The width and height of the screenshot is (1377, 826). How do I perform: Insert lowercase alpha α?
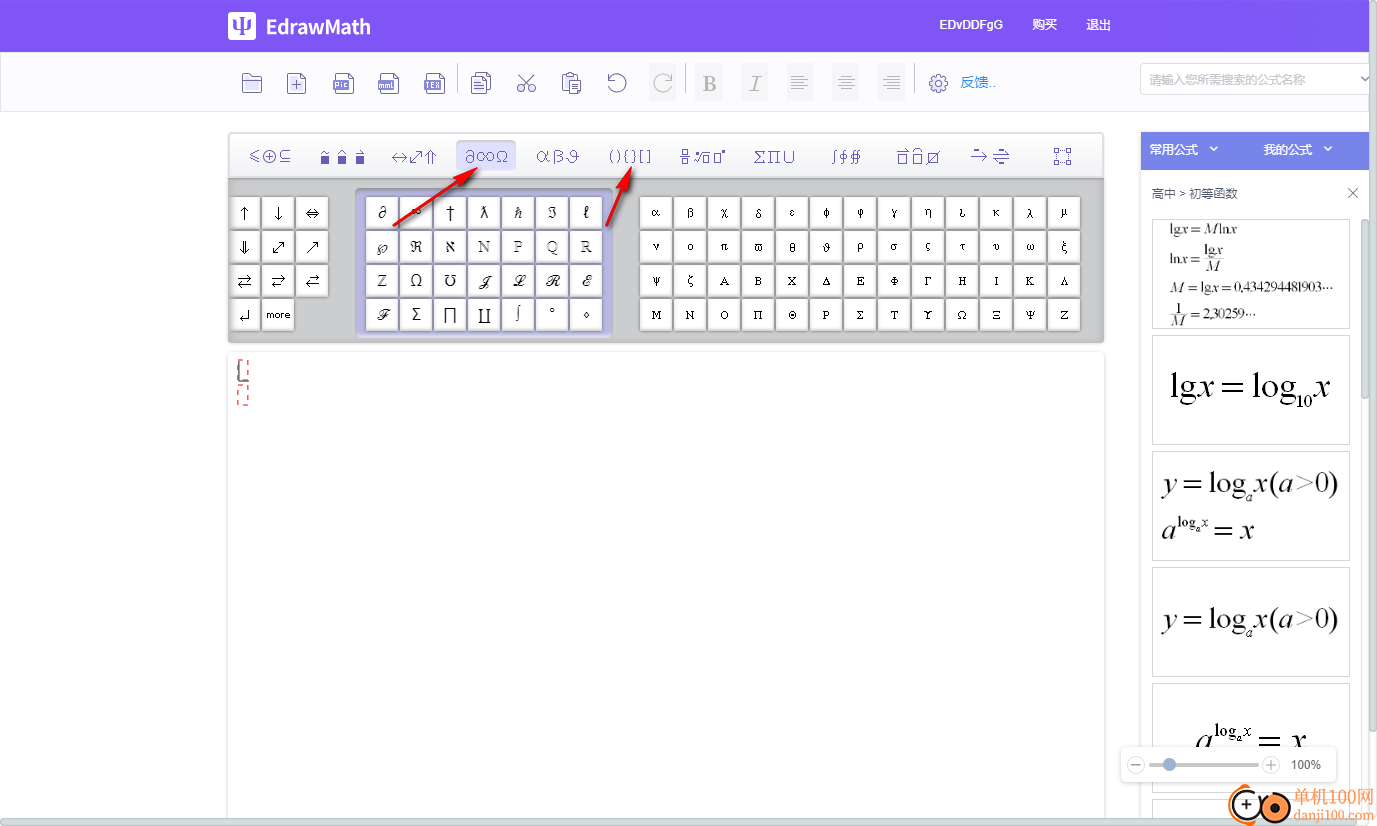click(x=656, y=212)
